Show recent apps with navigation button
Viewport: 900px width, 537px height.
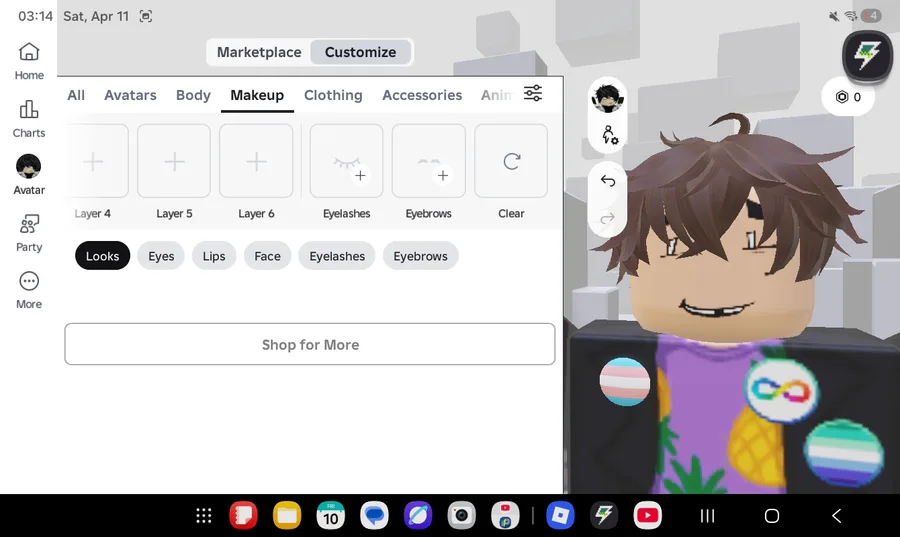[x=708, y=516]
